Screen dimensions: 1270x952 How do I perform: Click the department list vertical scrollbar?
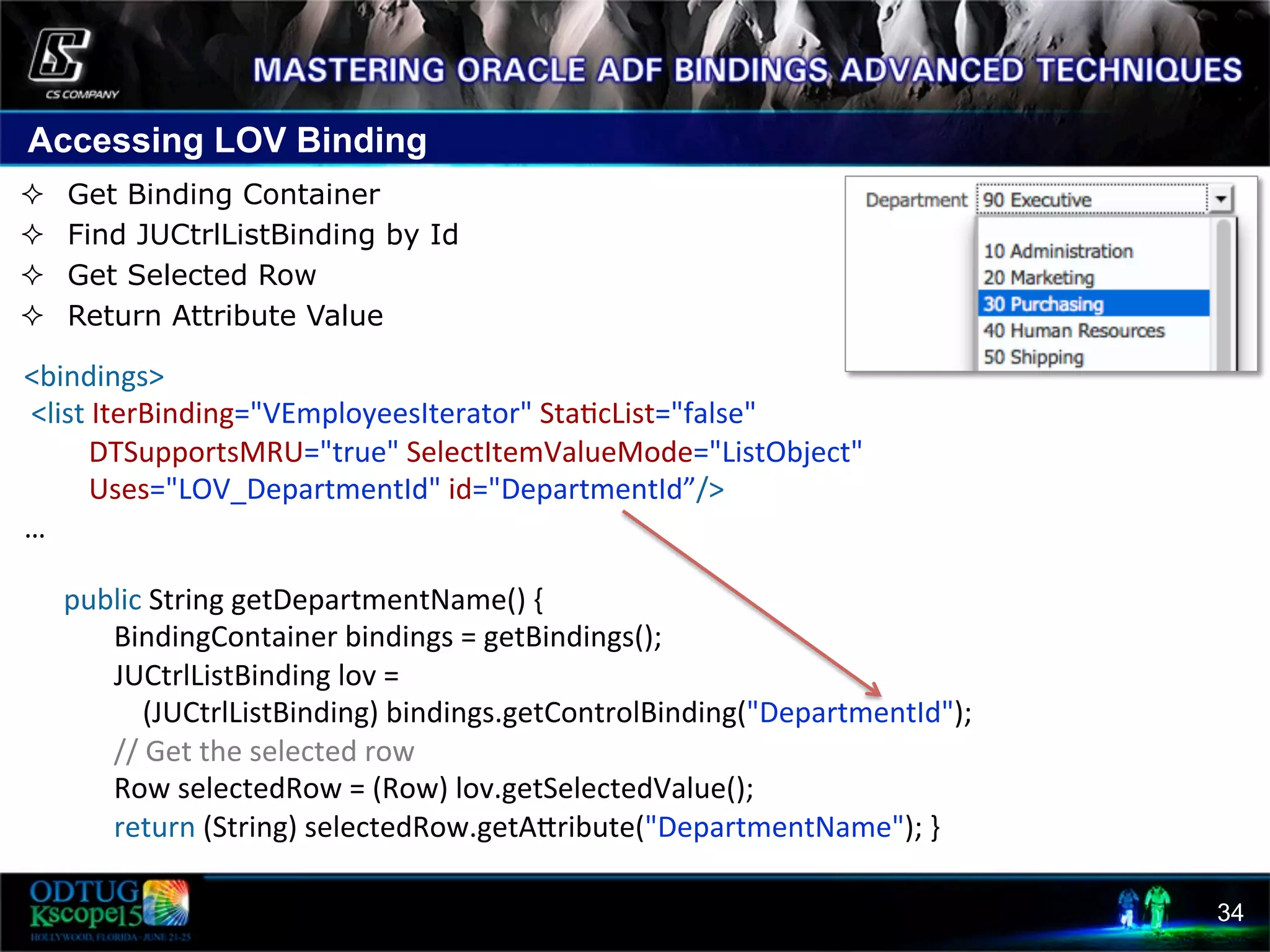[x=1223, y=294]
